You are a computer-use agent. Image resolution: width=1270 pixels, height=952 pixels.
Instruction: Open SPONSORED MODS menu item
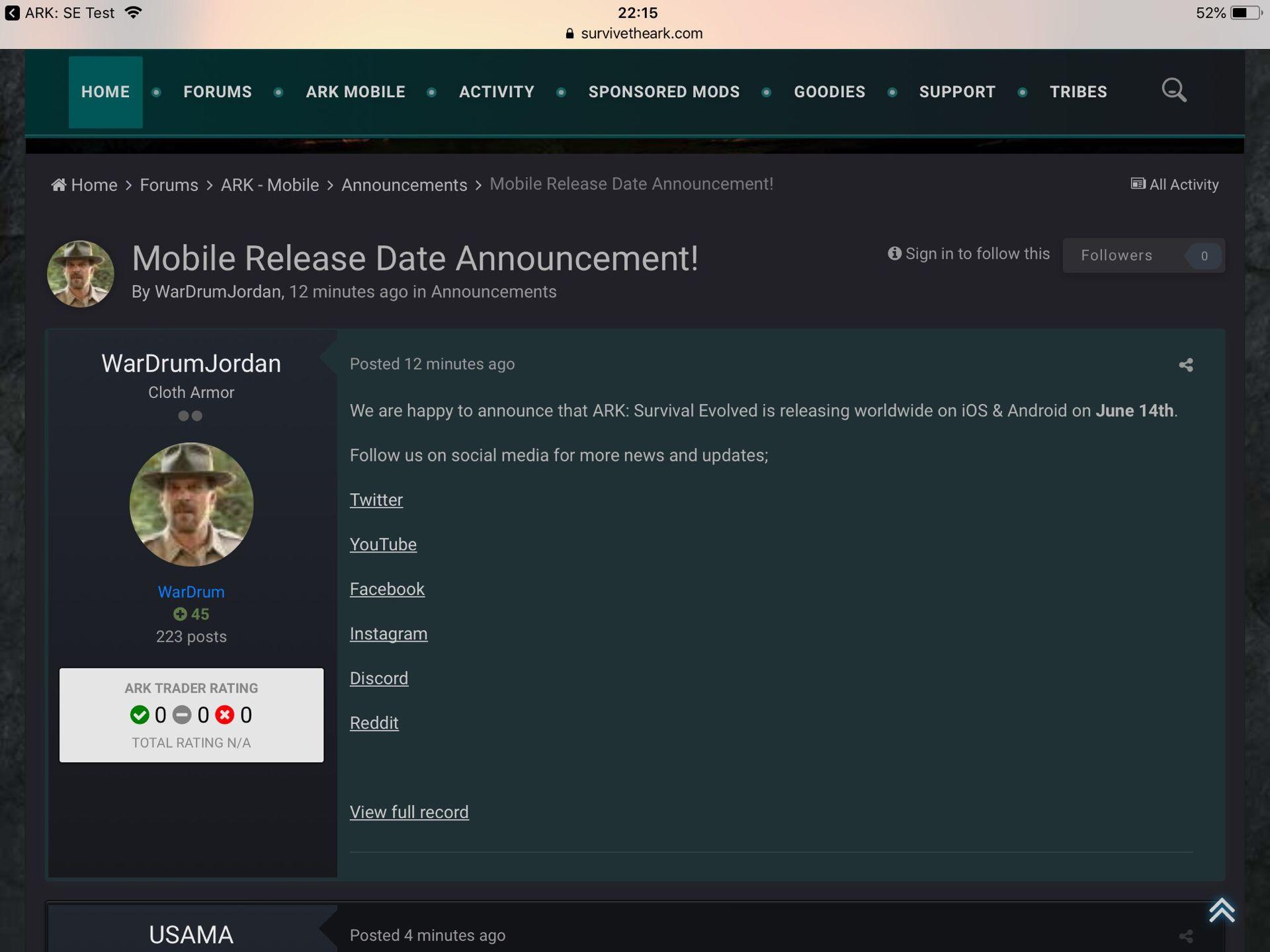click(x=664, y=92)
